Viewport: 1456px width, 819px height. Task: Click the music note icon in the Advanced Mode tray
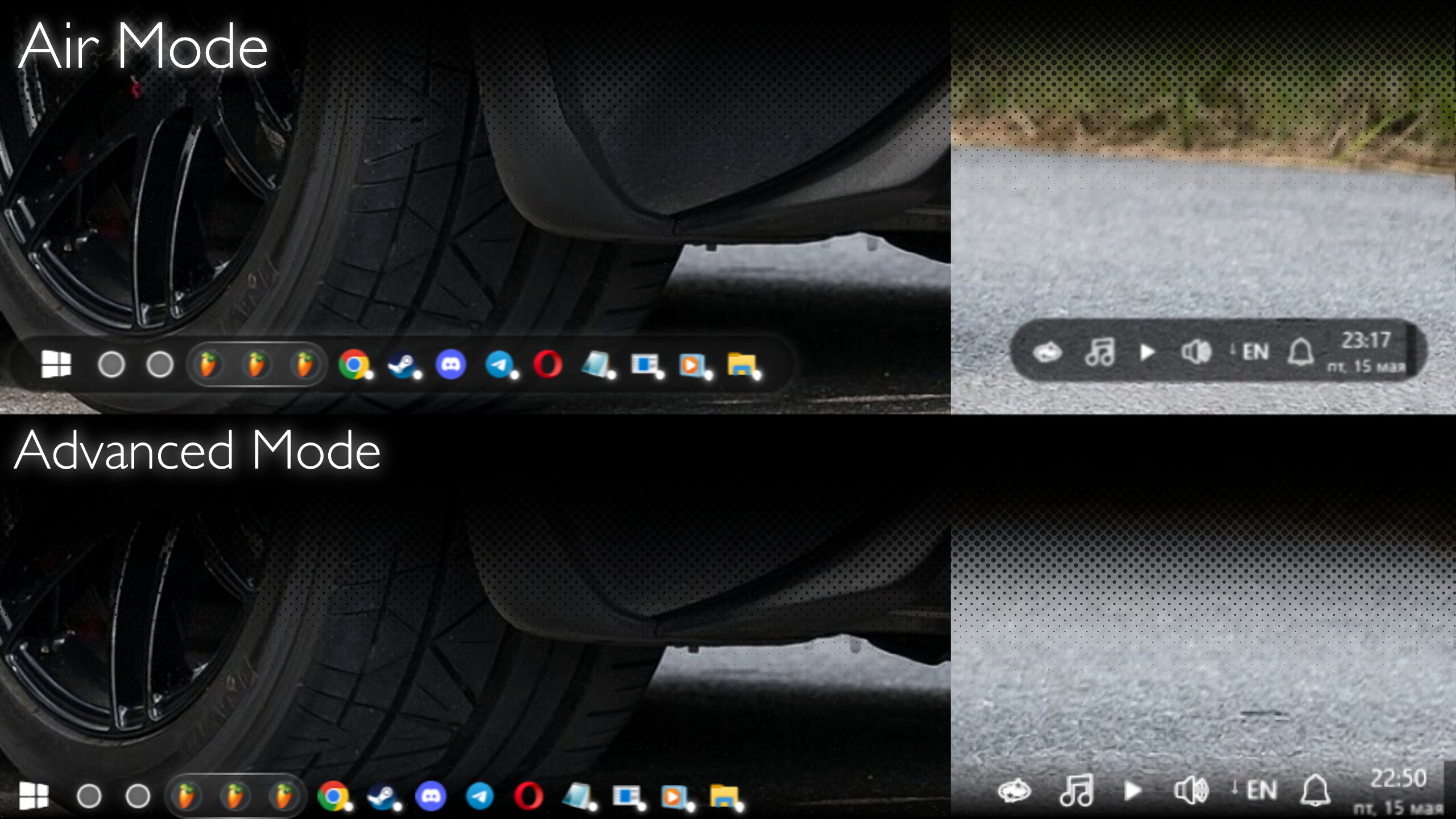click(x=1076, y=791)
